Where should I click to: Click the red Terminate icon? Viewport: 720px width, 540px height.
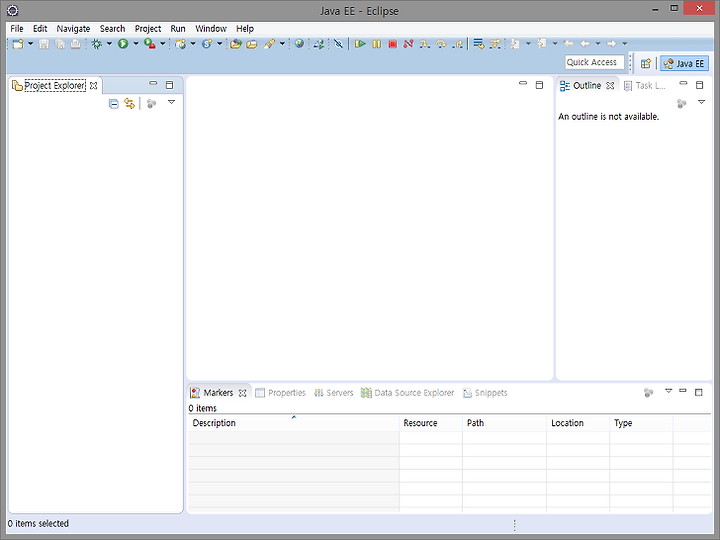pos(393,44)
